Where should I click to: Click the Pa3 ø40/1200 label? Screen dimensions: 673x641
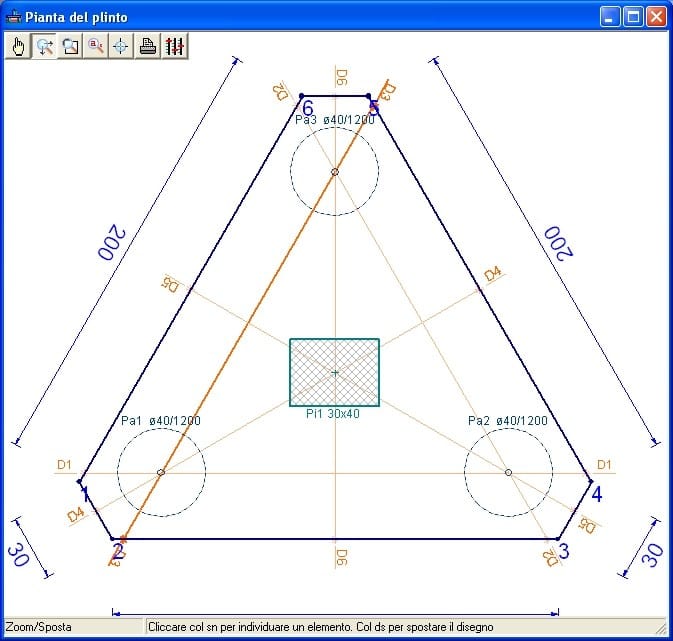tap(334, 120)
